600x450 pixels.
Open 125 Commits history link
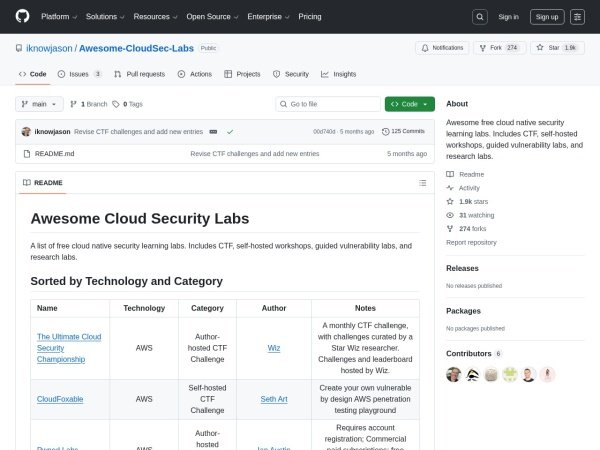click(403, 131)
